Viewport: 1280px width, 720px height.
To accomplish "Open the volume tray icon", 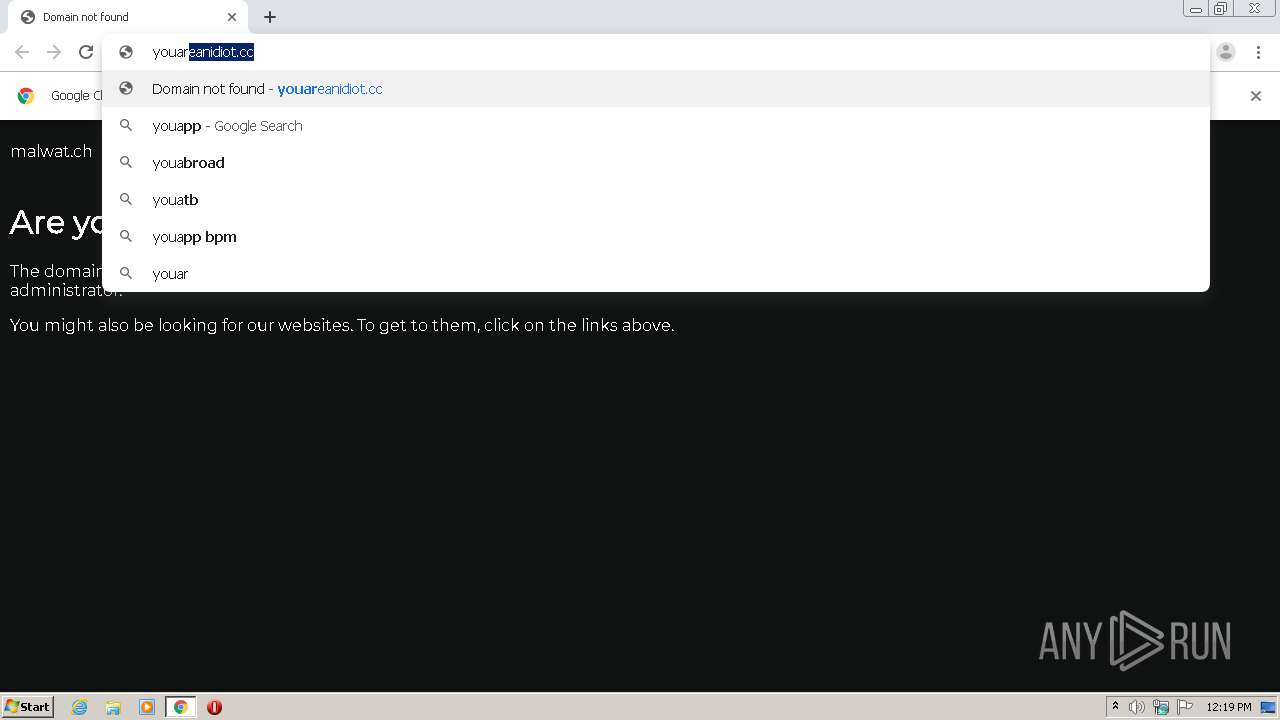I will tap(1137, 707).
